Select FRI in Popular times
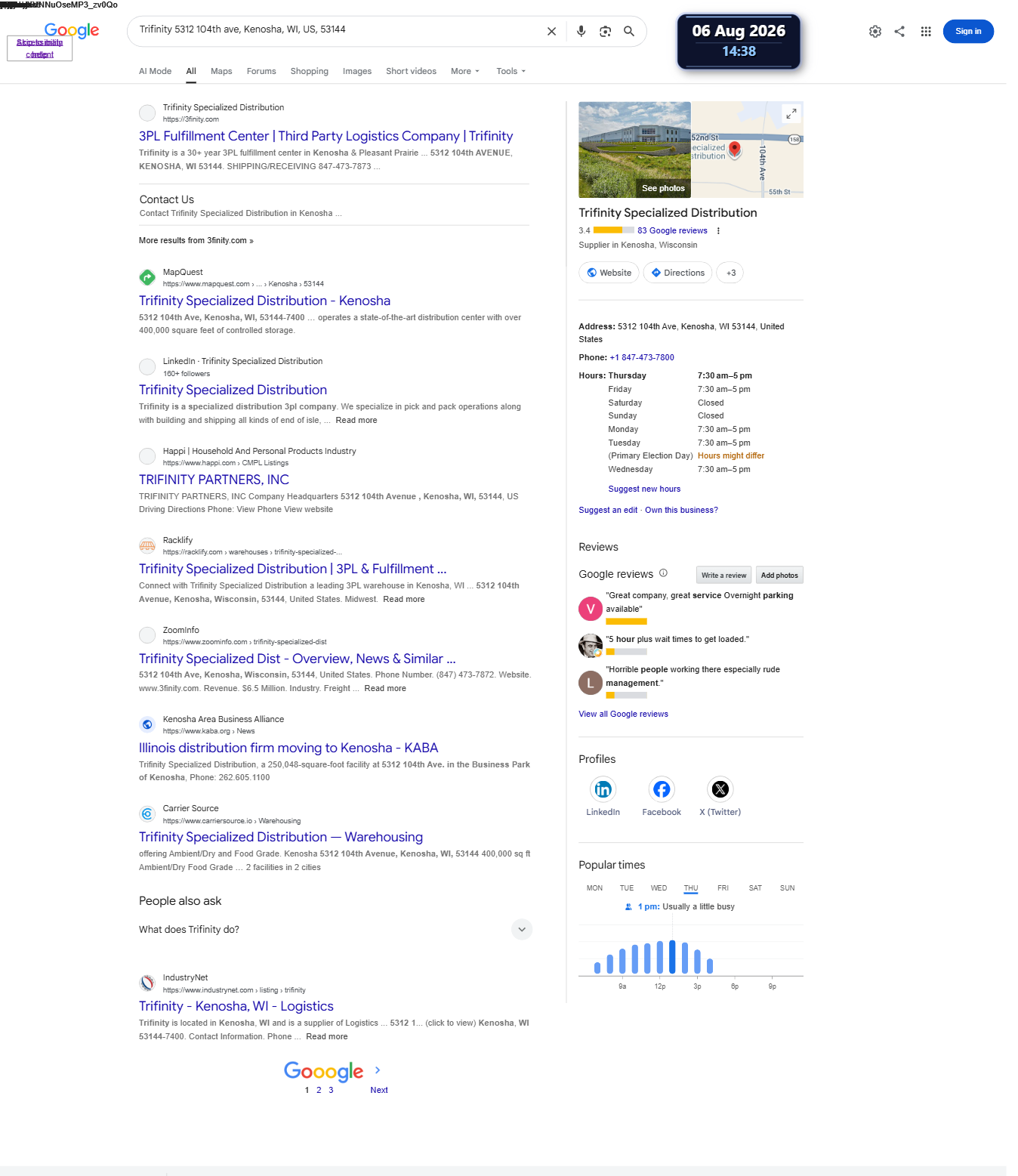Screen dimensions: 1018x1176 tap(723, 888)
